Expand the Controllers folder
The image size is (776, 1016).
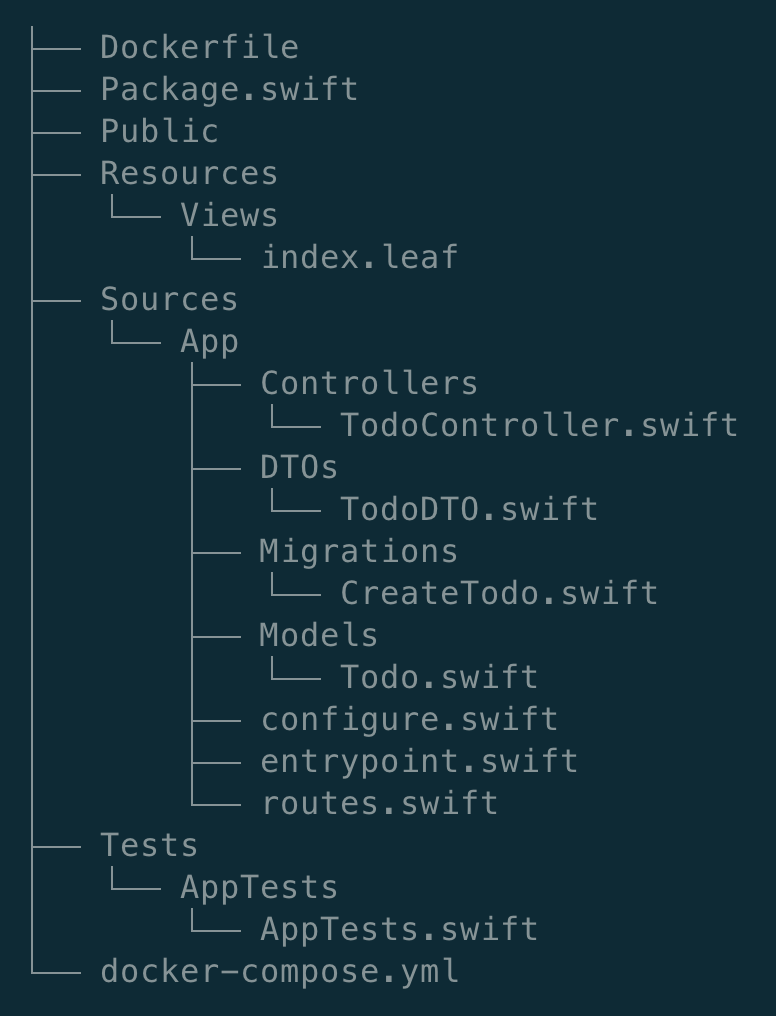369,383
